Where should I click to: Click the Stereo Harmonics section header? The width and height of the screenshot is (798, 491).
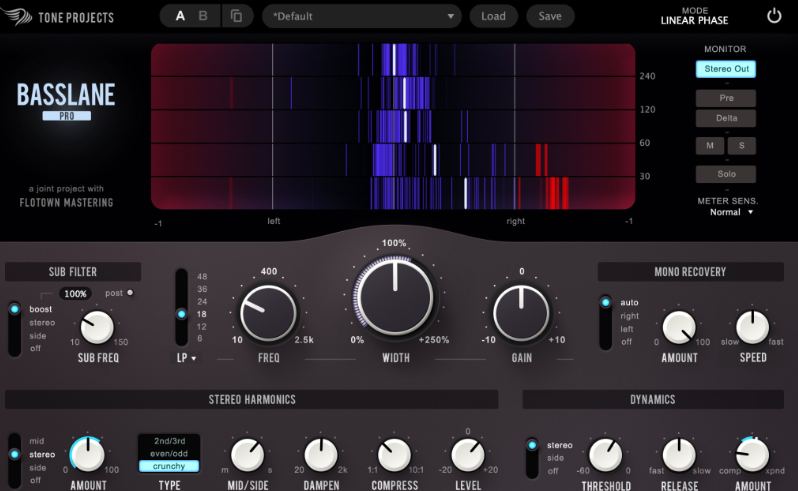click(252, 399)
